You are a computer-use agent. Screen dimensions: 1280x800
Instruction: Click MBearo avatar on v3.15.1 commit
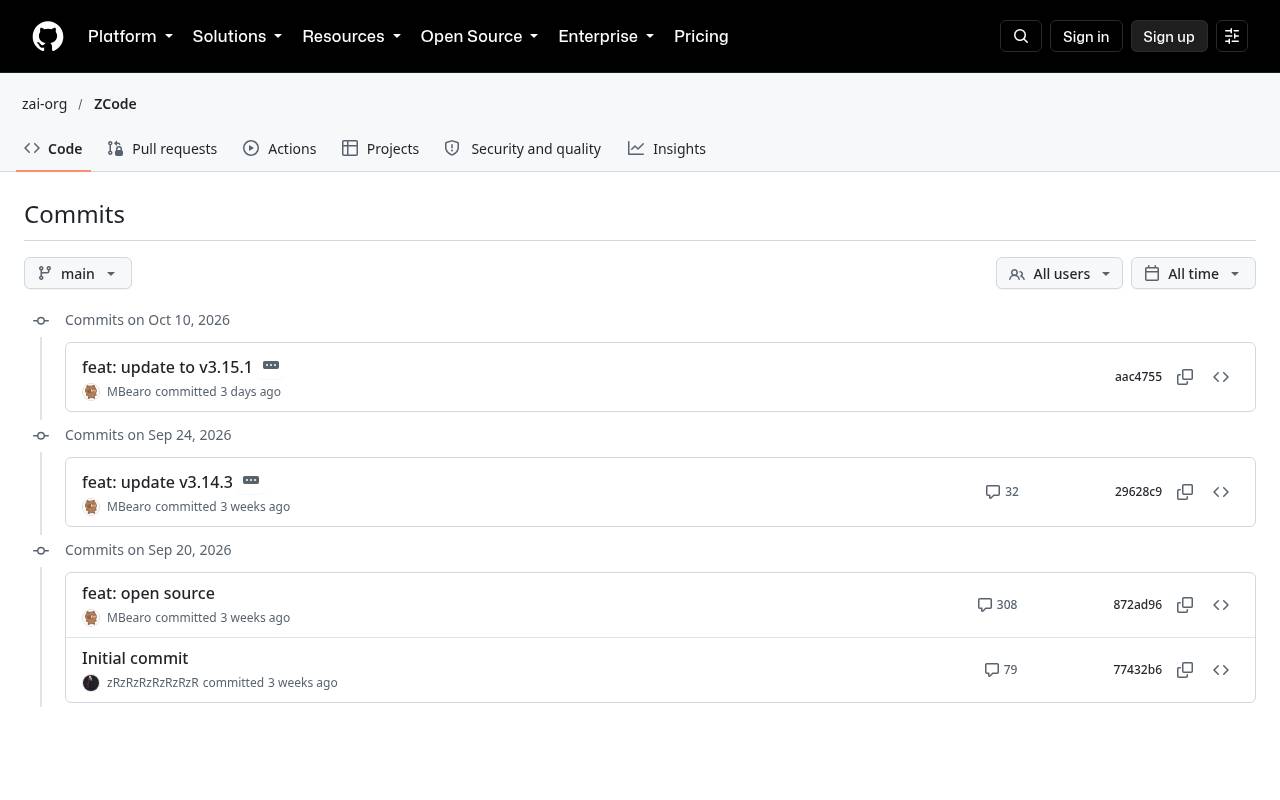tap(91, 392)
